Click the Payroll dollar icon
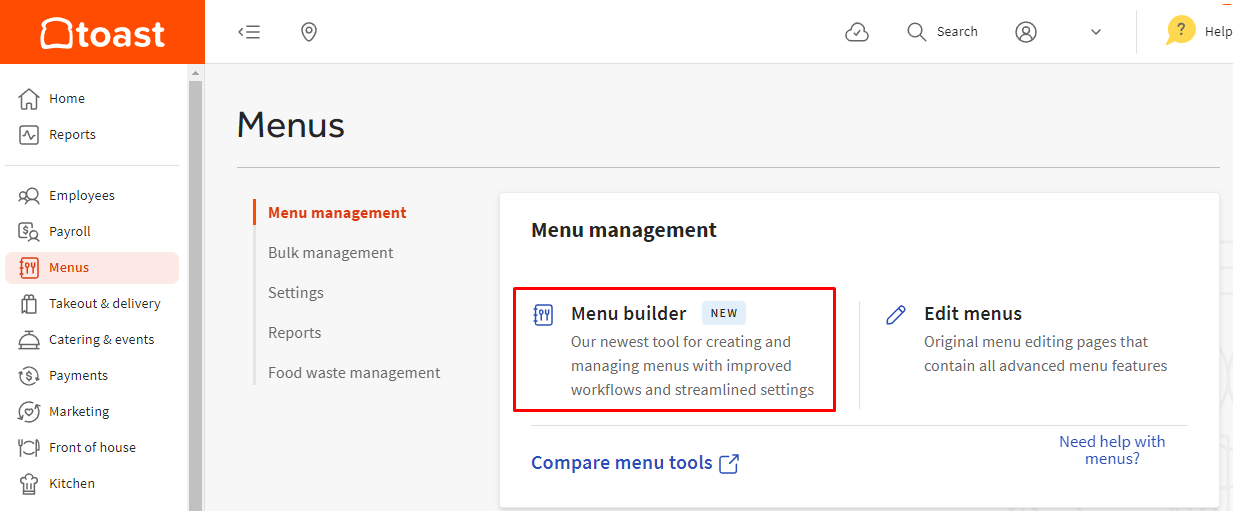This screenshot has width=1233, height=511. click(x=29, y=231)
